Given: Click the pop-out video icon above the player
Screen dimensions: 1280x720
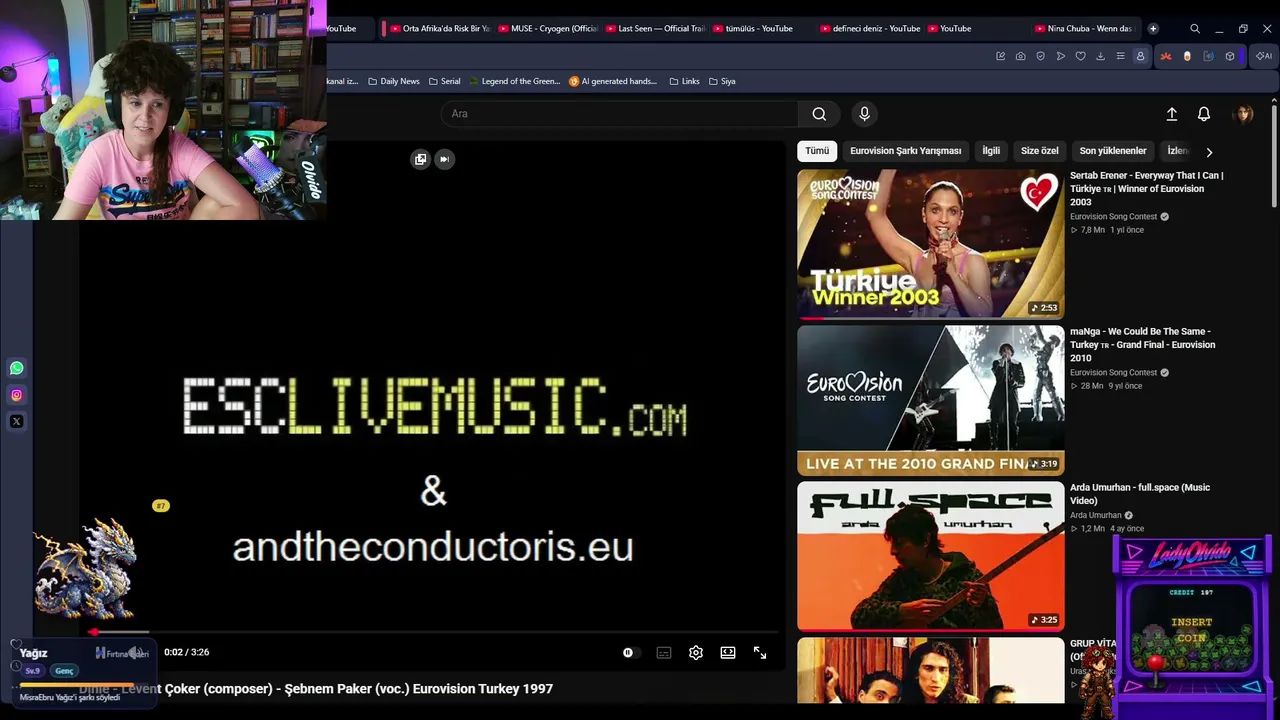Looking at the screenshot, I should (x=421, y=159).
